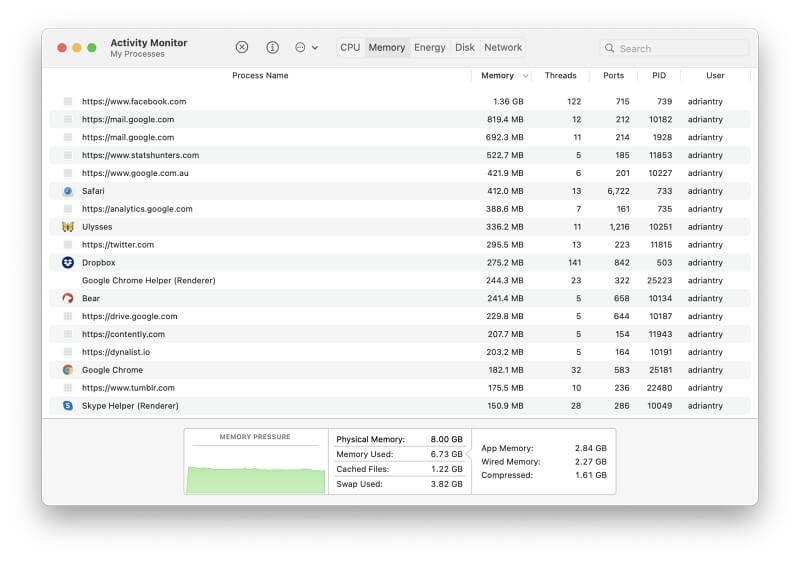Viewport: 800px width, 561px height.
Task: Sort by Threads column header
Action: point(560,76)
